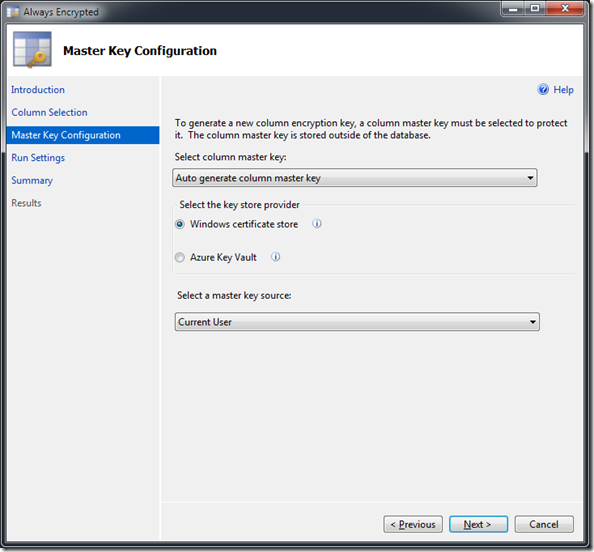Click arrow on Auto generate column master key combo
594x552 pixels.
click(x=530, y=178)
